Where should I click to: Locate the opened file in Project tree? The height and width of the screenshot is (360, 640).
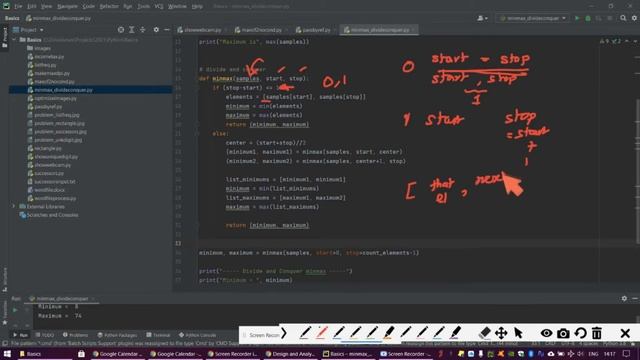pyautogui.click(x=121, y=30)
